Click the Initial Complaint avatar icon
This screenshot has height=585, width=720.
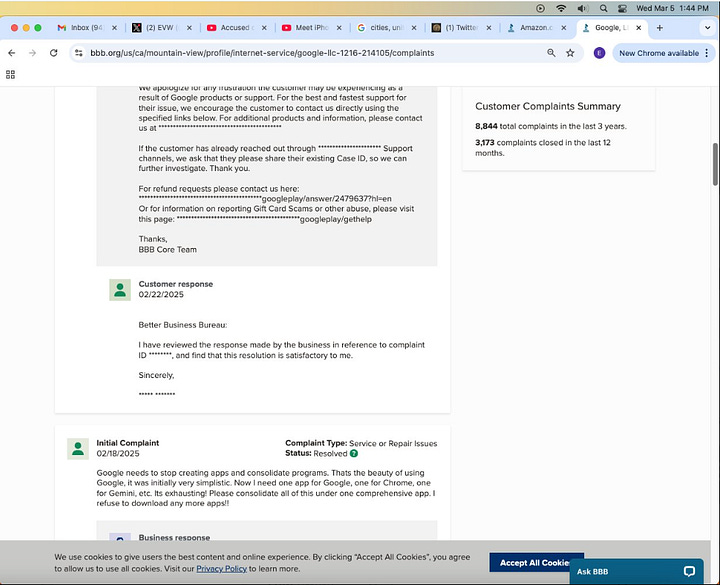(x=78, y=449)
